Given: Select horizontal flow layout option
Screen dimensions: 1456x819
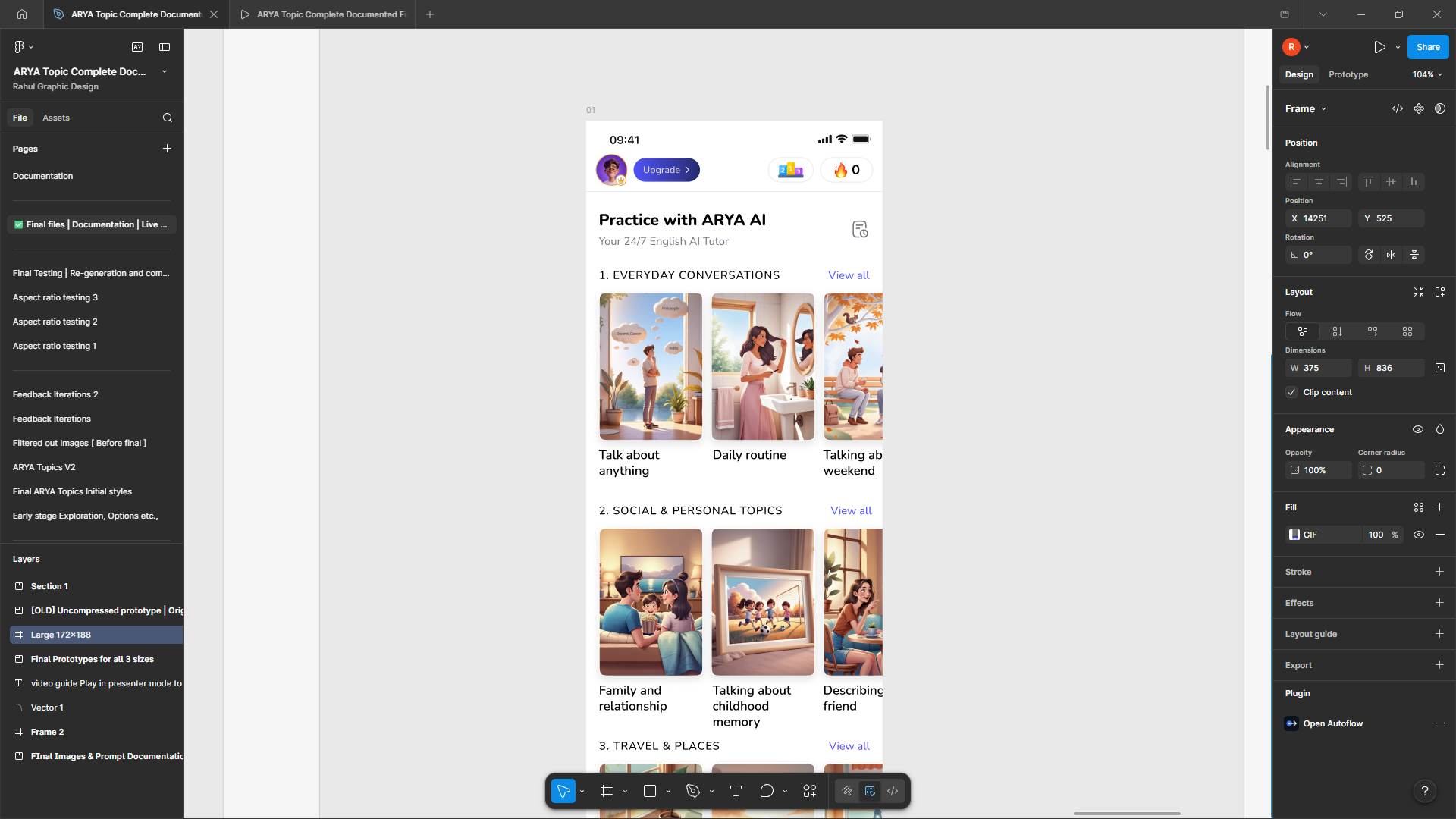Looking at the screenshot, I should (1373, 331).
